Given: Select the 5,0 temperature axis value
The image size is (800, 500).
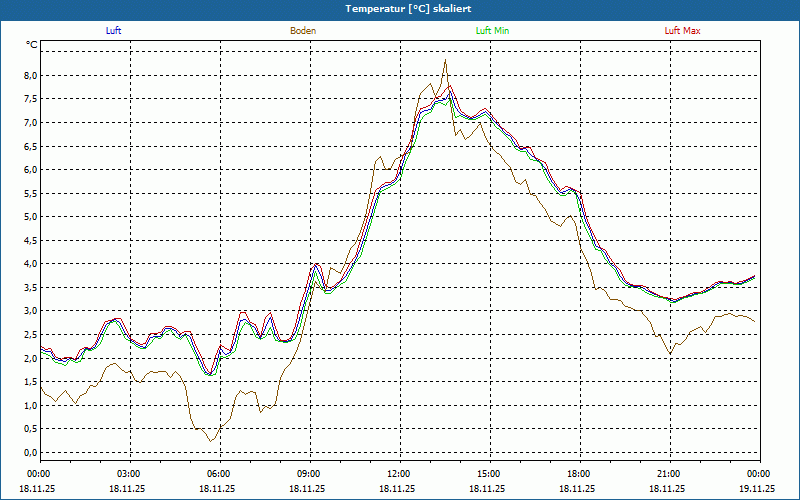Looking at the screenshot, I should pyautogui.click(x=30, y=217).
